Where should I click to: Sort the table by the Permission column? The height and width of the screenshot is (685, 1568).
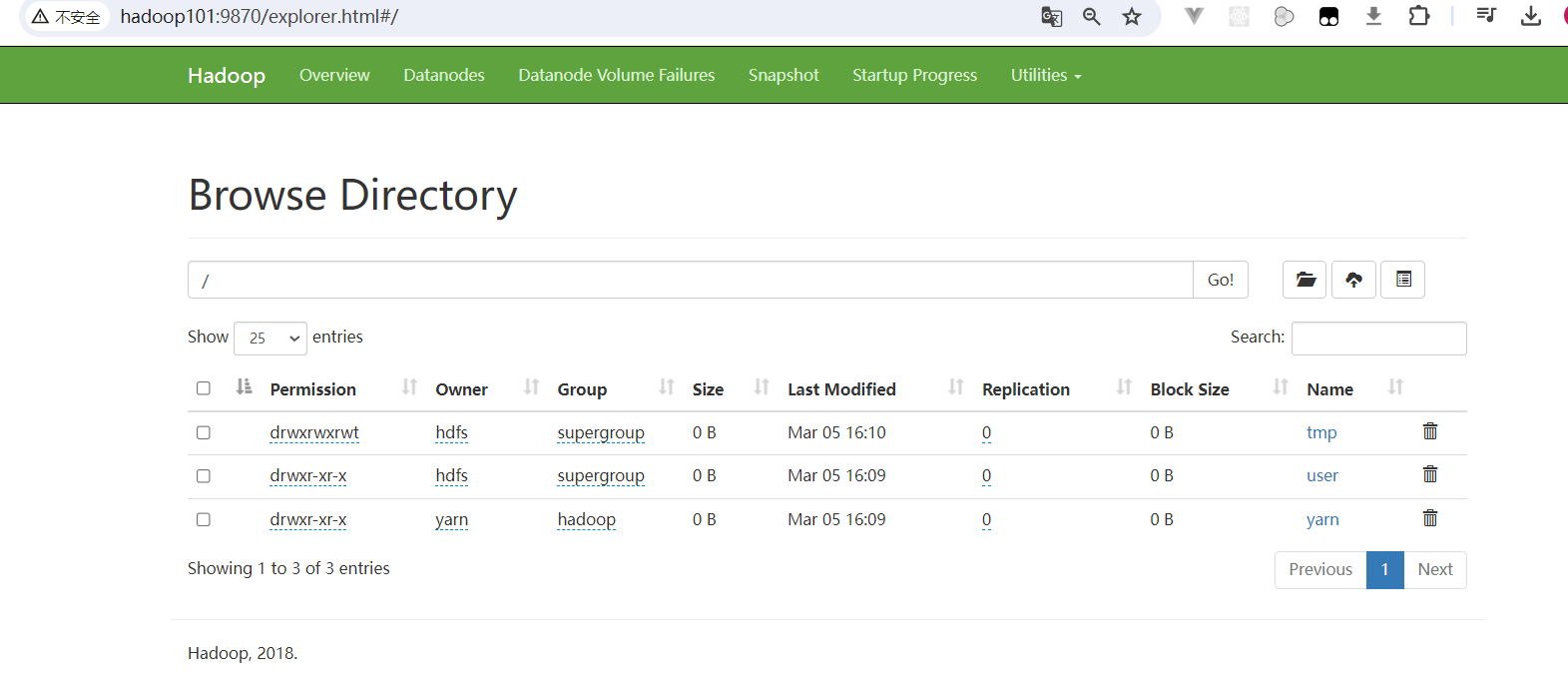click(312, 389)
